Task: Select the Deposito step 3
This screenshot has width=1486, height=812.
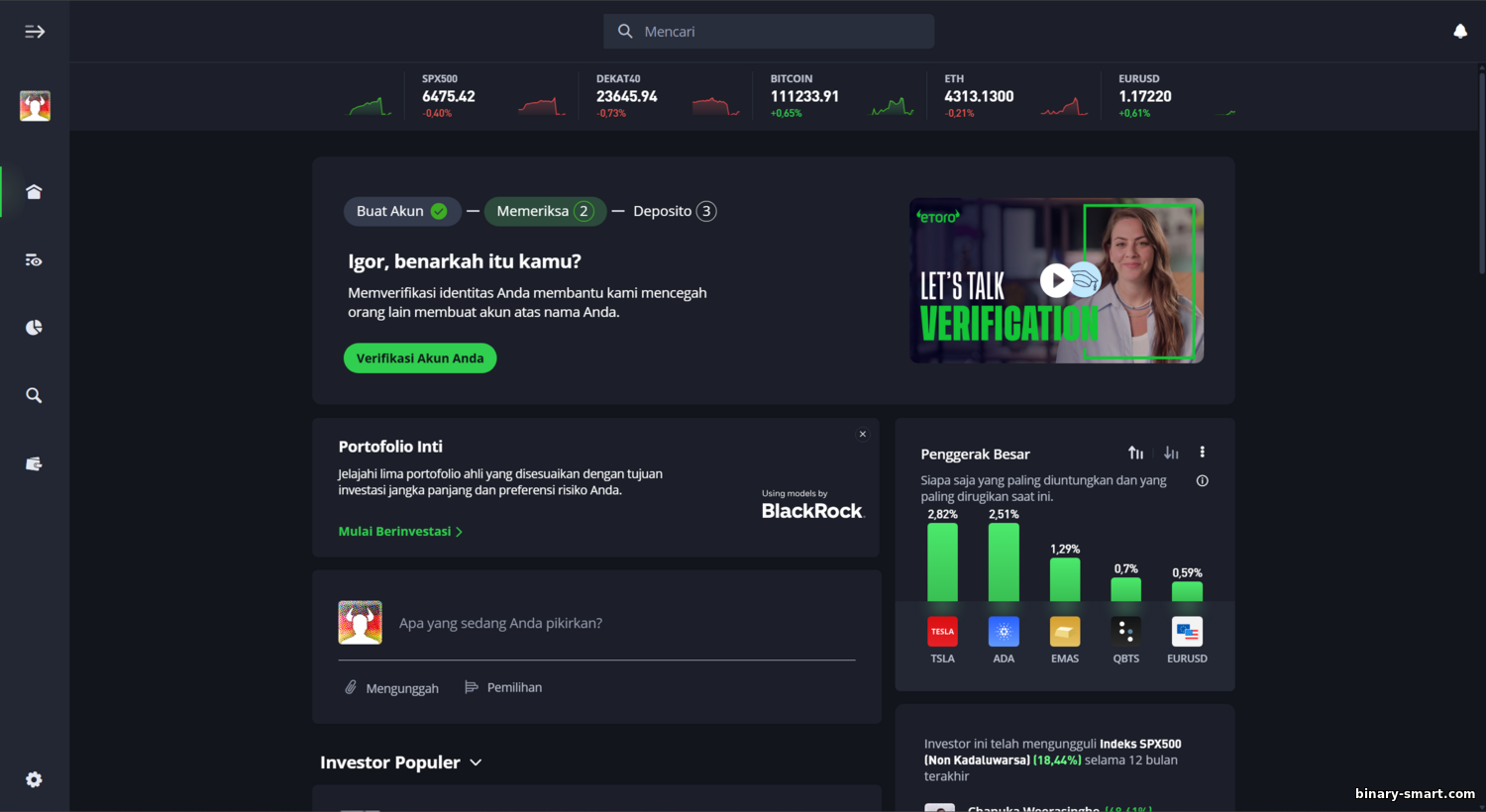Action: 674,211
